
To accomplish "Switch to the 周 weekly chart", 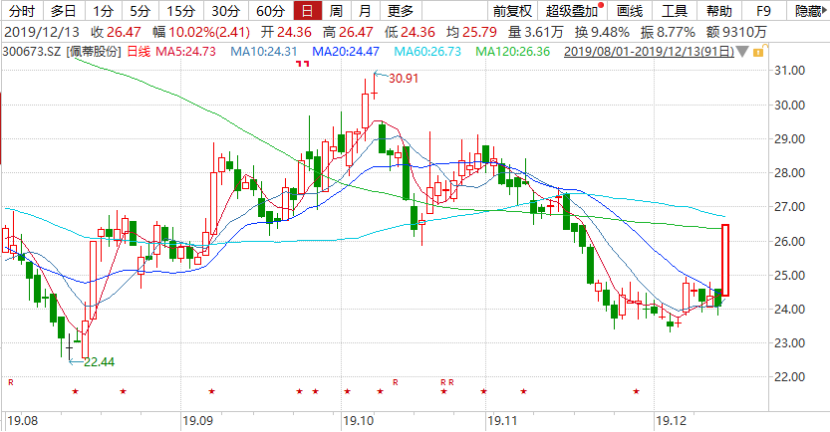I will (336, 11).
